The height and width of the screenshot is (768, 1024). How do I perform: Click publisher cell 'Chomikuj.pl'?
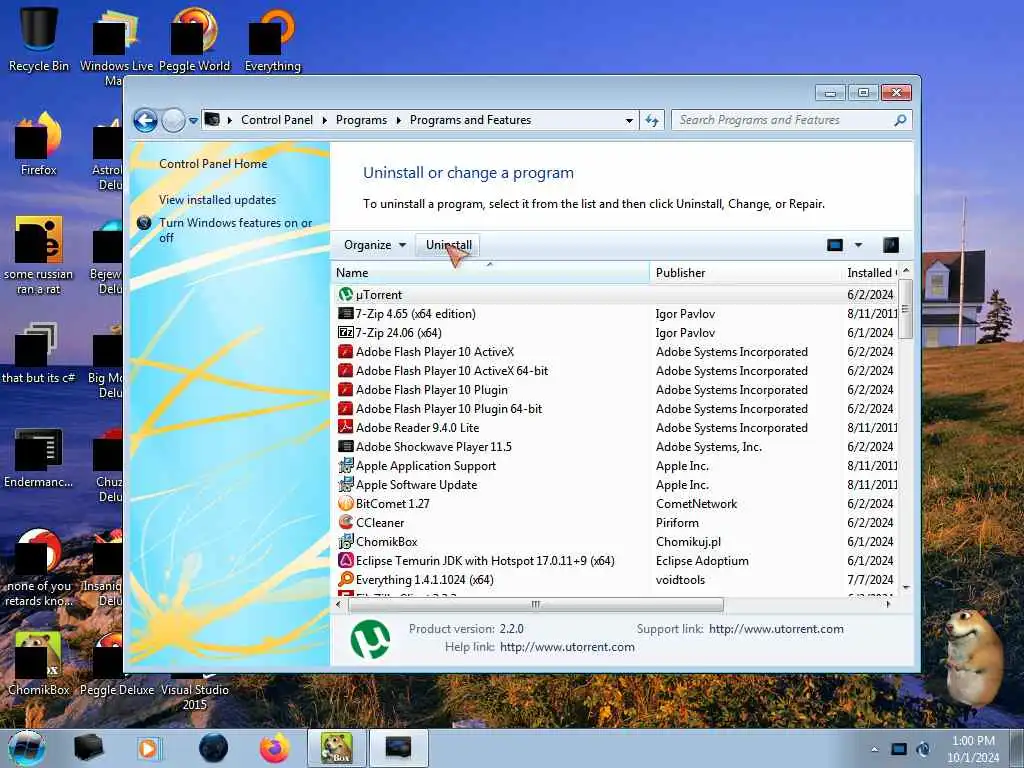(688, 541)
